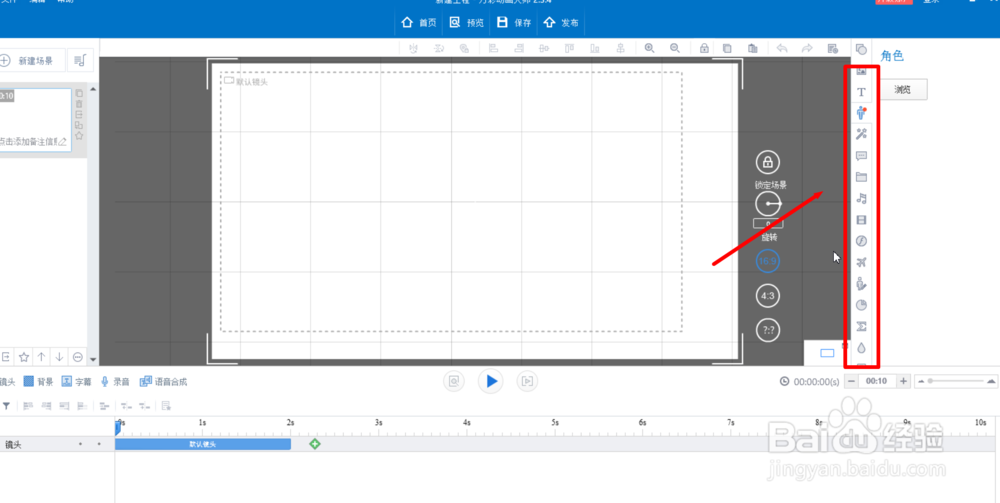Align objects left toolbar icon
This screenshot has height=503, width=1000.
click(493, 48)
